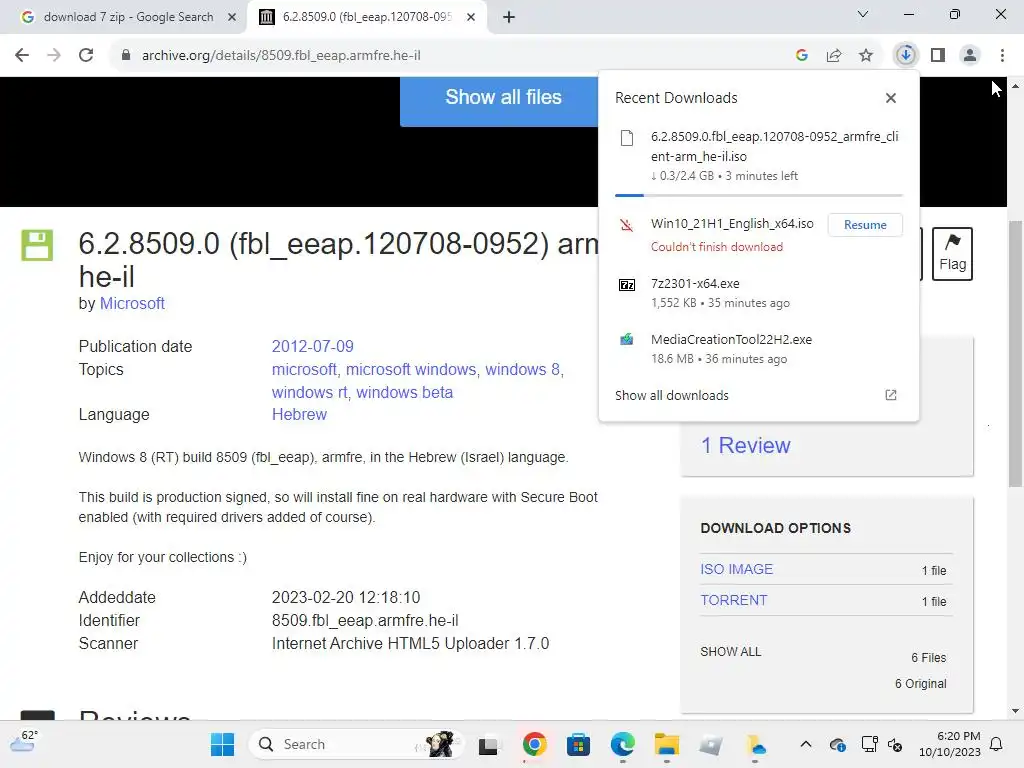The image size is (1024, 768).
Task: Open the windows 8 topic link
Action: point(522,370)
